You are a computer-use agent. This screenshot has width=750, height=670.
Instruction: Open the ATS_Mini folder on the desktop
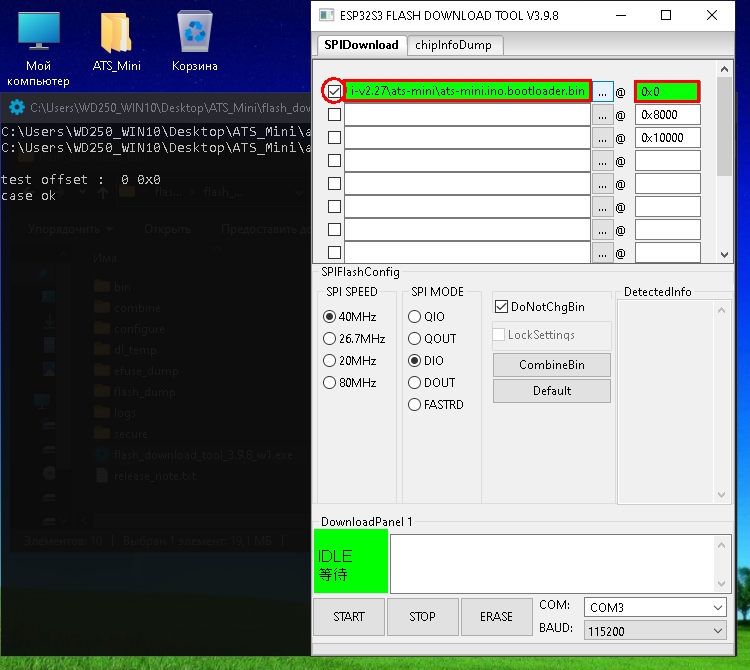click(116, 42)
